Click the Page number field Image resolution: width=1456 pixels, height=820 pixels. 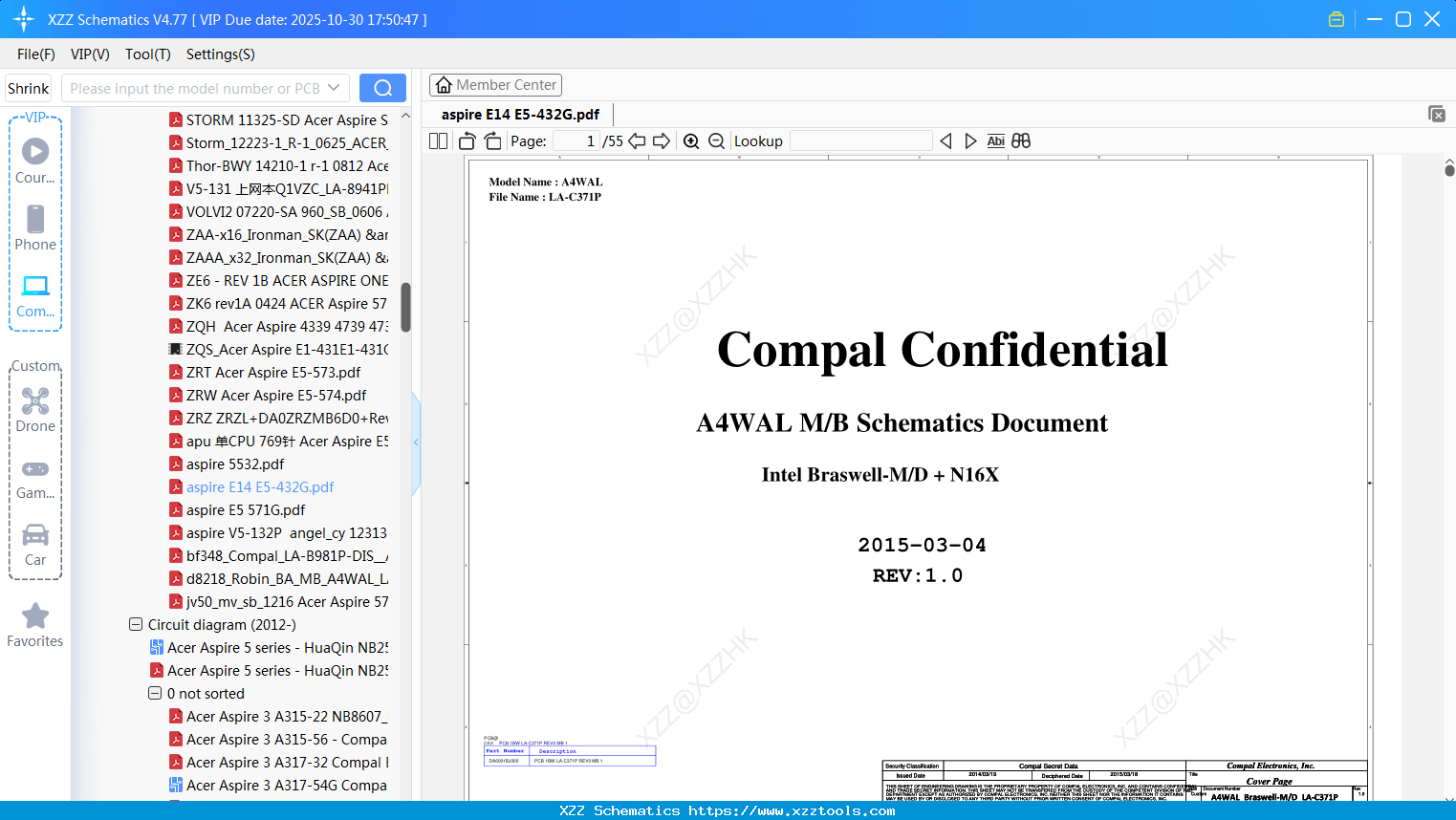576,141
